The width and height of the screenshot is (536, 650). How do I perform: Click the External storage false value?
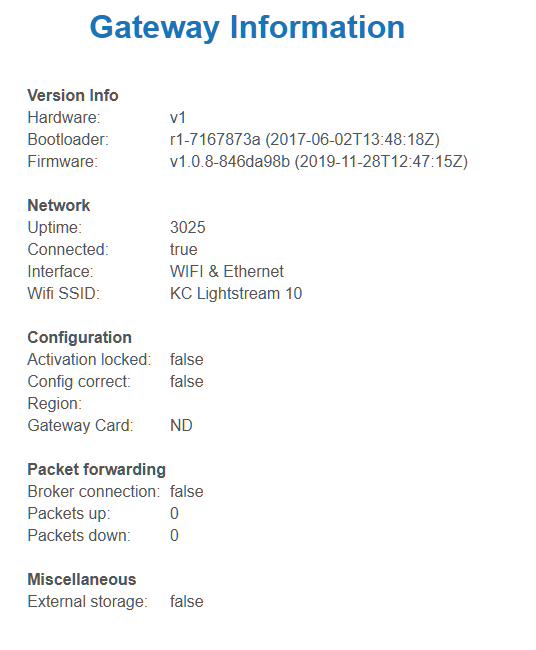[x=187, y=601]
